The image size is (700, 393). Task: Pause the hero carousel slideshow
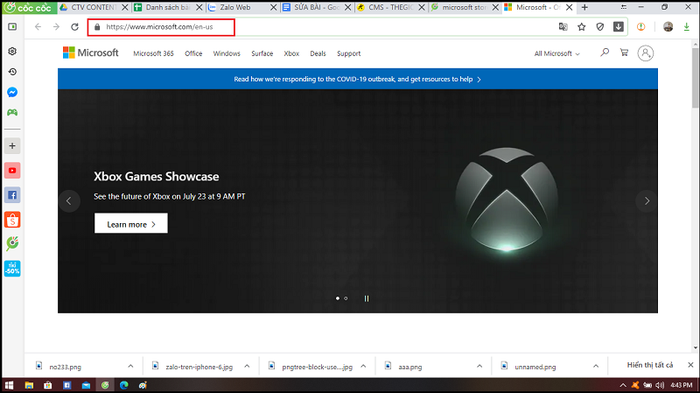click(x=367, y=298)
